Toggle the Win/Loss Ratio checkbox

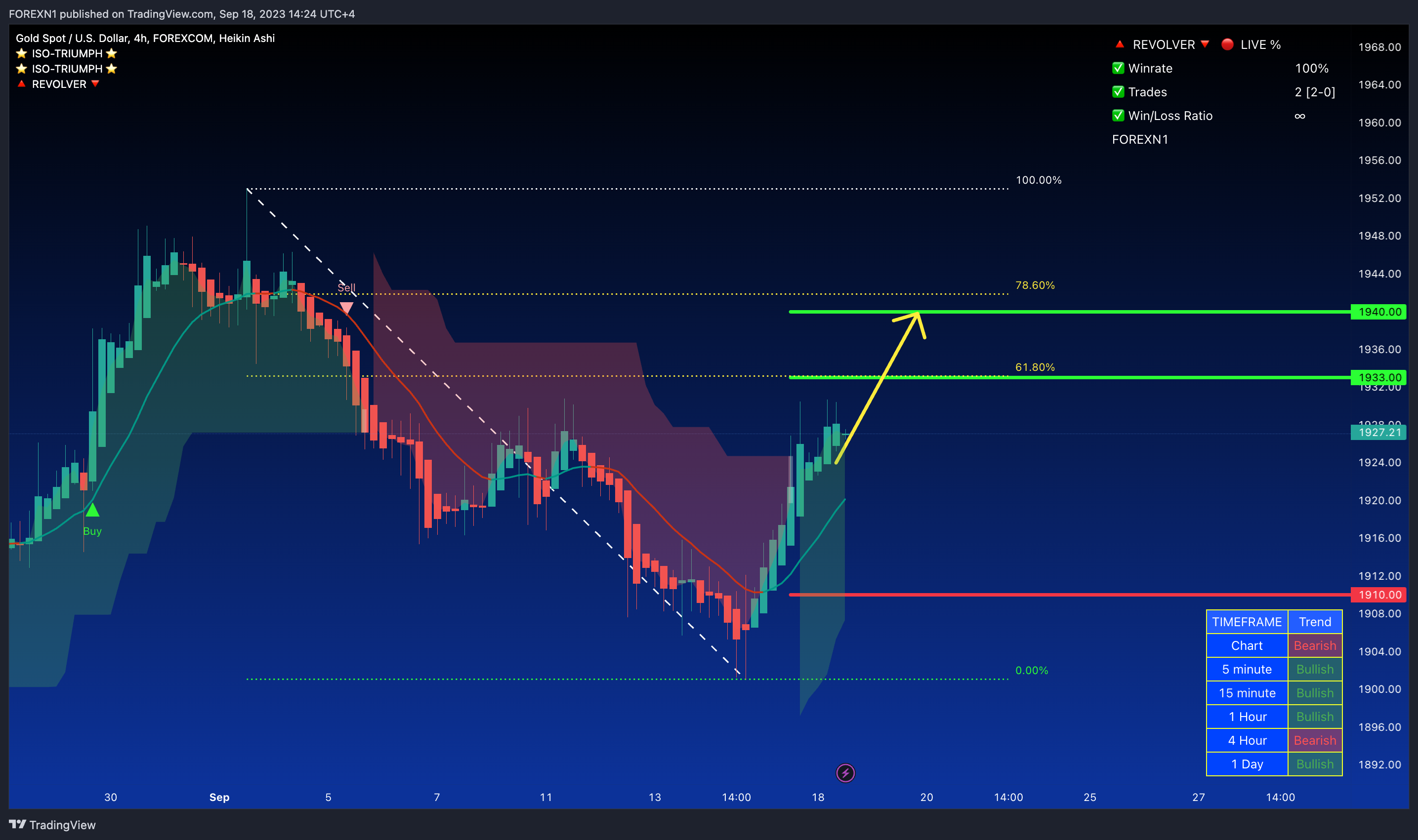(1119, 116)
